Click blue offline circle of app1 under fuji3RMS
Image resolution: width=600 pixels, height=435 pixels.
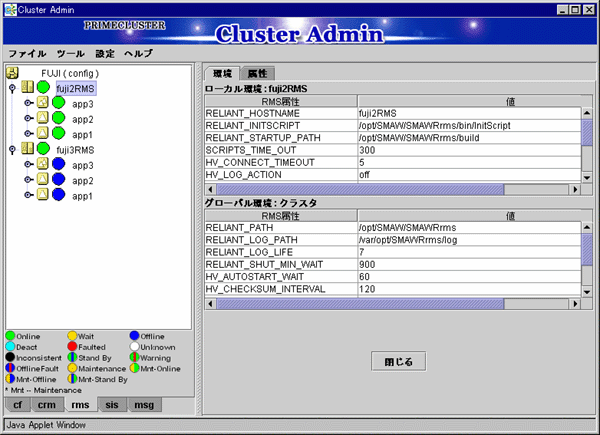[x=58, y=195]
